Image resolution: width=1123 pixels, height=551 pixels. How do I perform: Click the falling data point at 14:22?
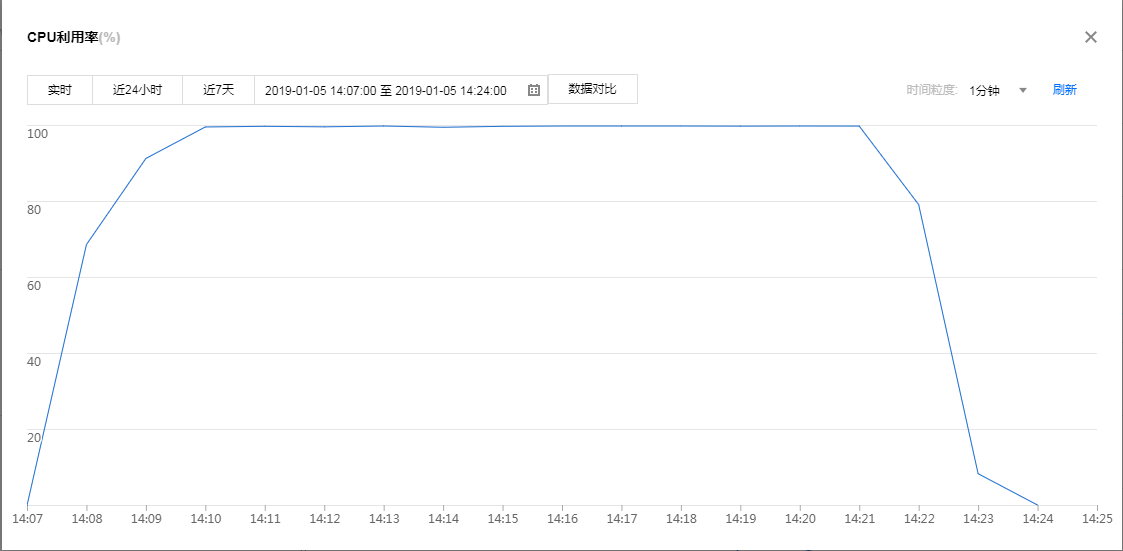919,204
